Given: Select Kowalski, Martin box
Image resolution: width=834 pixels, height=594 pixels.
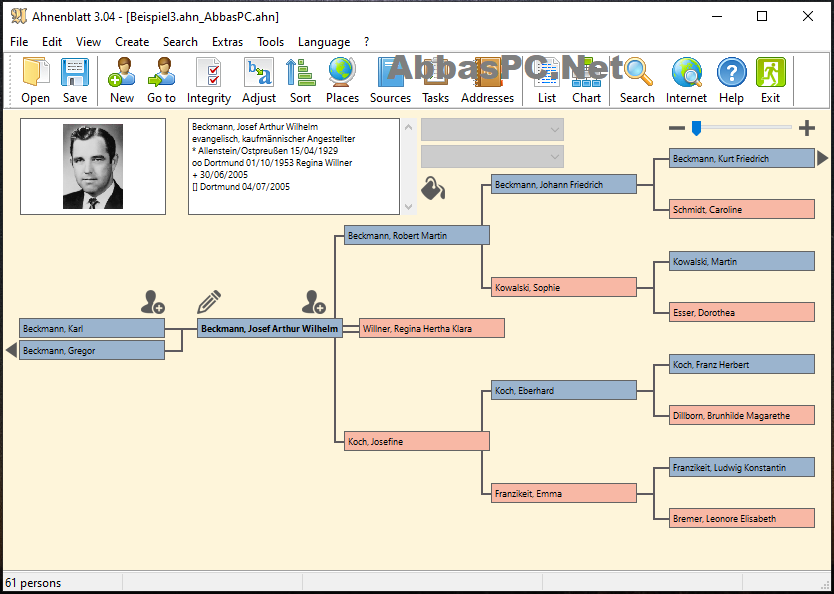Looking at the screenshot, I should click(742, 261).
